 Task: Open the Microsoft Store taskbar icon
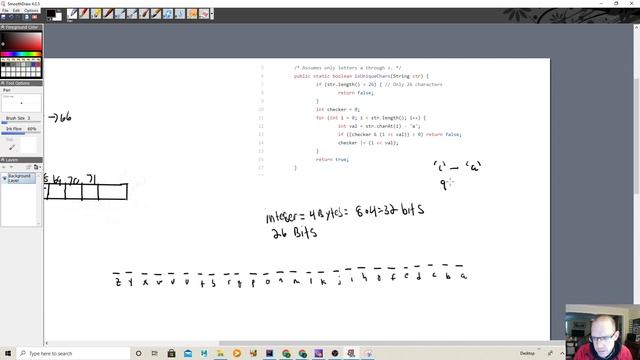tap(171, 353)
